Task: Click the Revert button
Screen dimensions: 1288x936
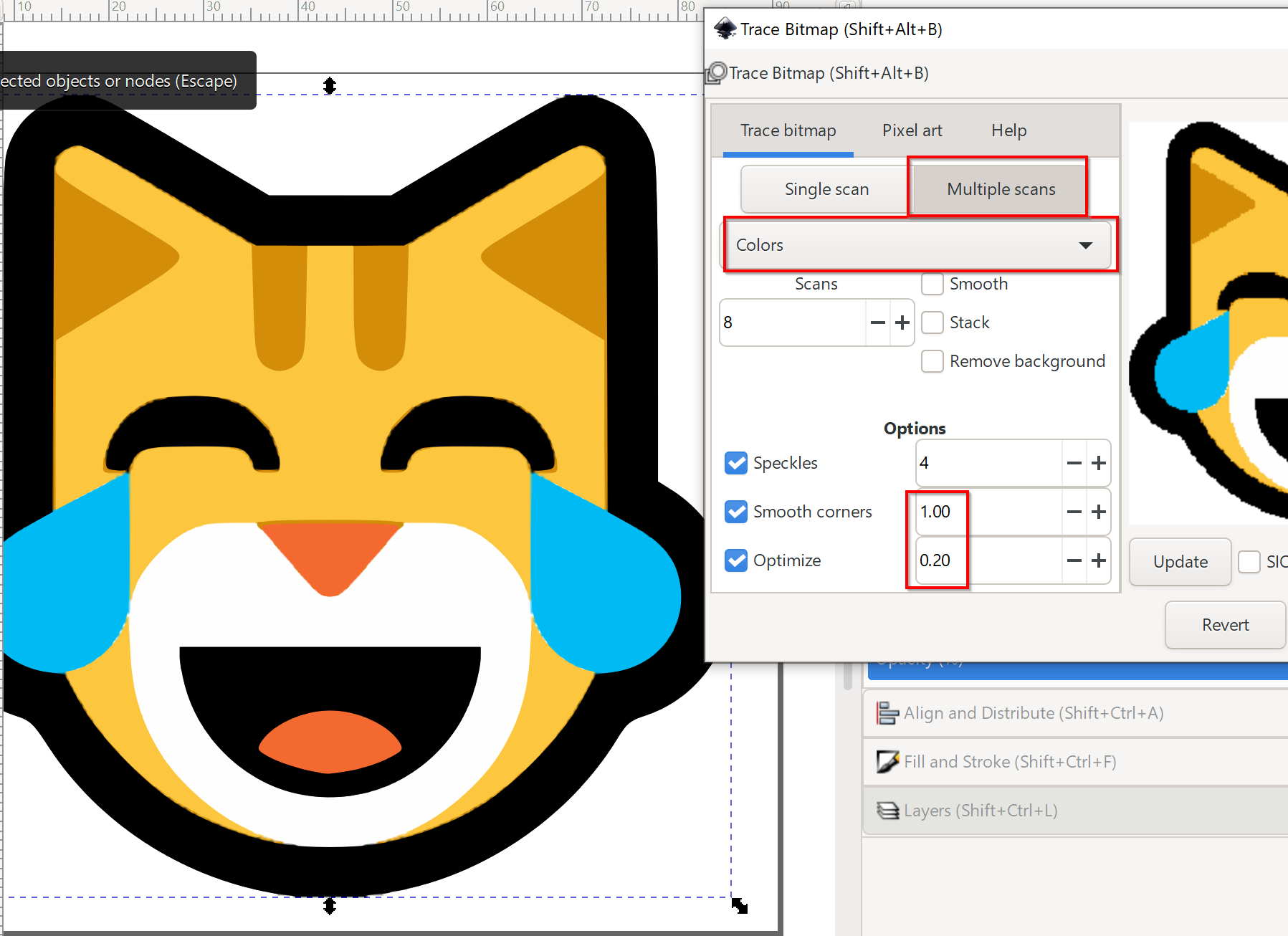Action: [1225, 625]
